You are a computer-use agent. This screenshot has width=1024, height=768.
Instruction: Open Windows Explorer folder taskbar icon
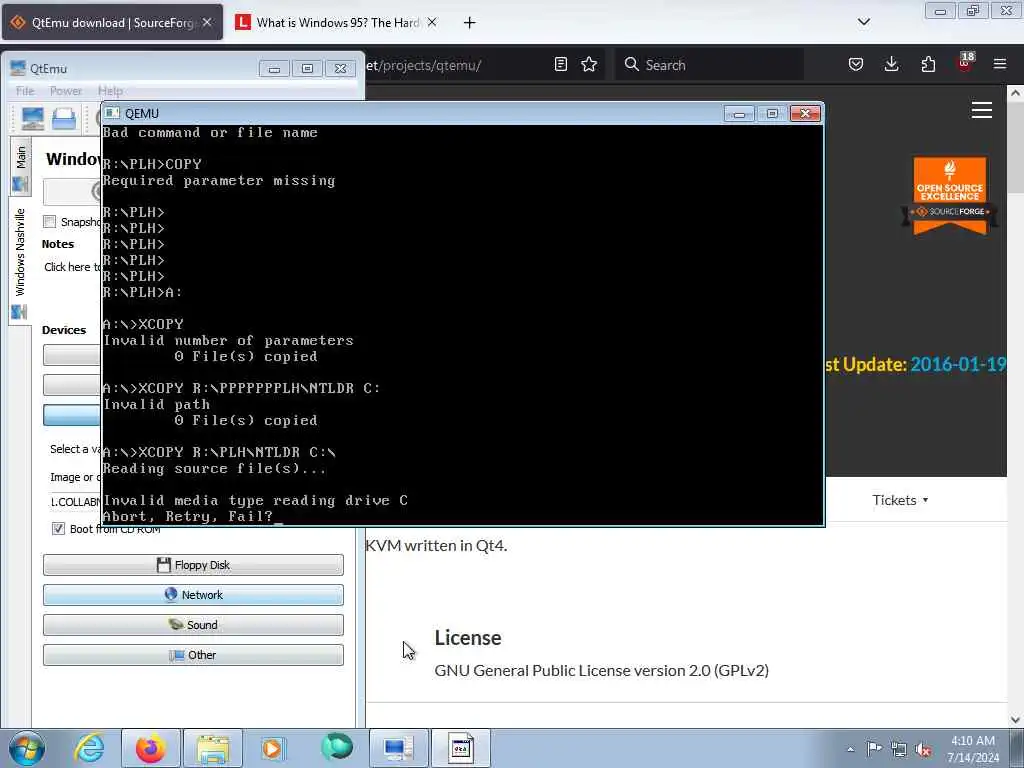point(213,748)
